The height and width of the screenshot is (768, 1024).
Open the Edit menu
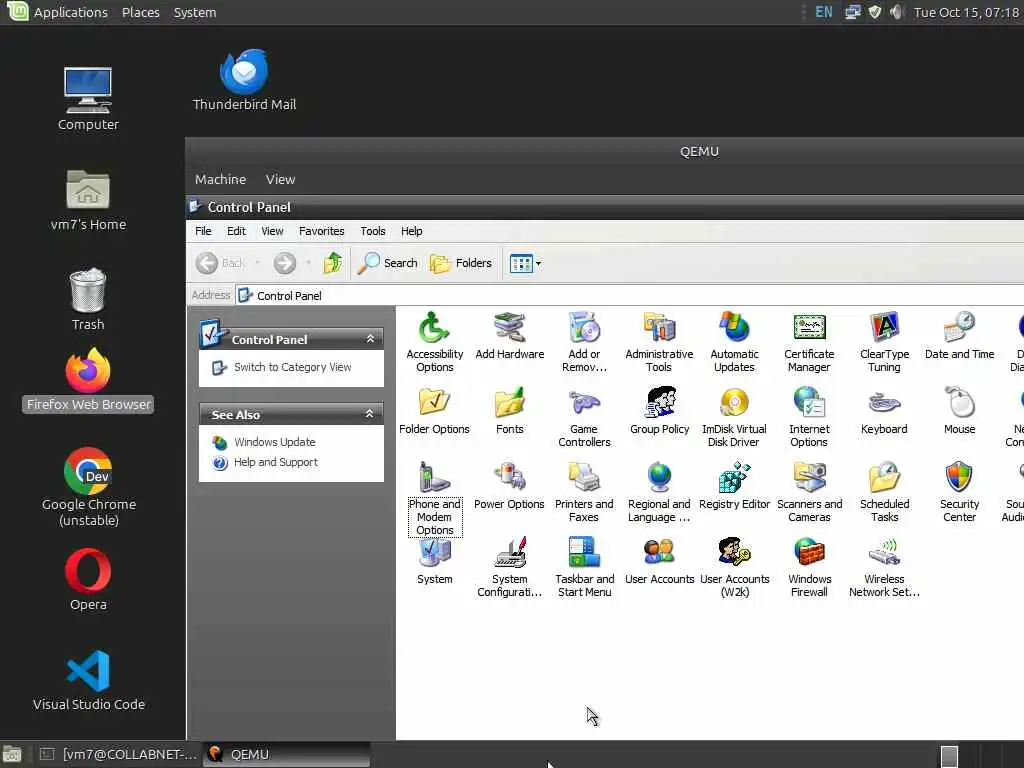click(236, 231)
